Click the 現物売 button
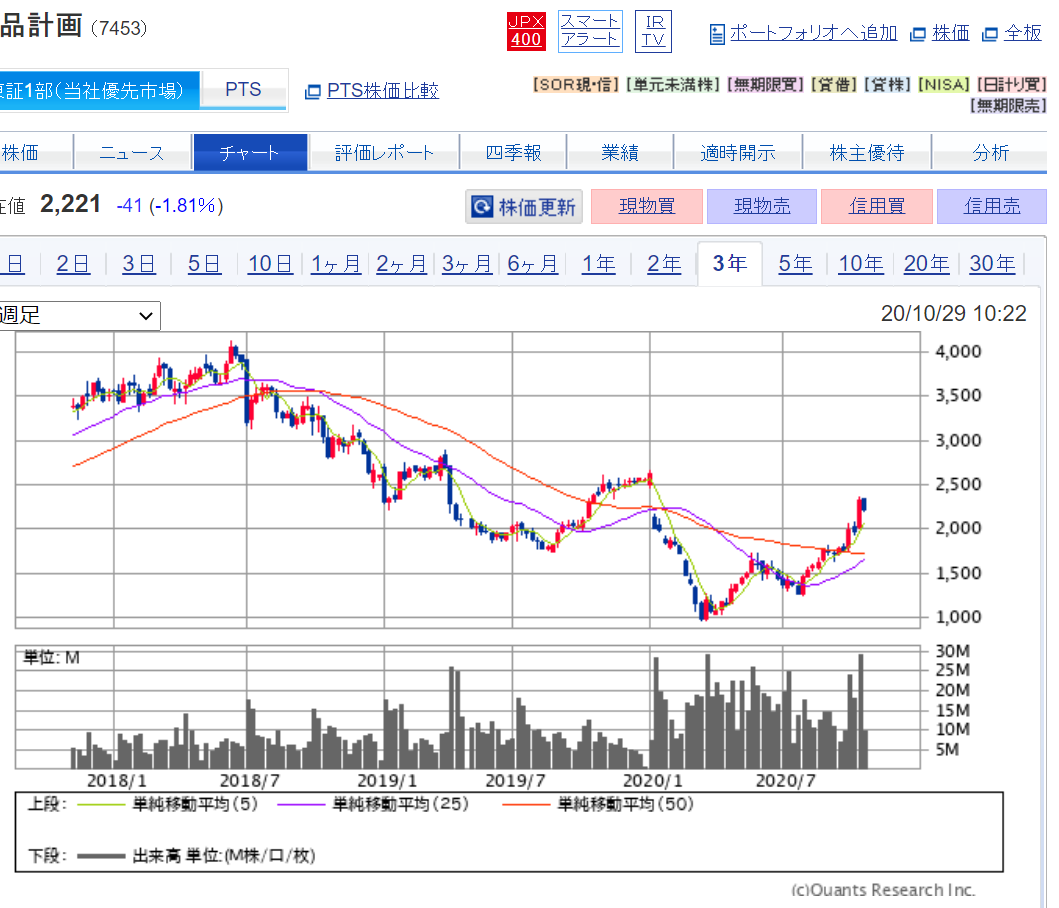This screenshot has height=908, width=1059. 762,206
